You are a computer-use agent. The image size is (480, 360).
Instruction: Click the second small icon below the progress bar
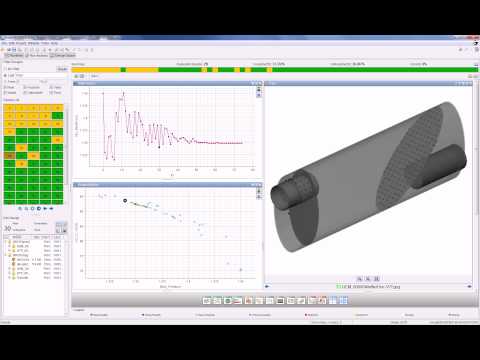(x=82, y=76)
